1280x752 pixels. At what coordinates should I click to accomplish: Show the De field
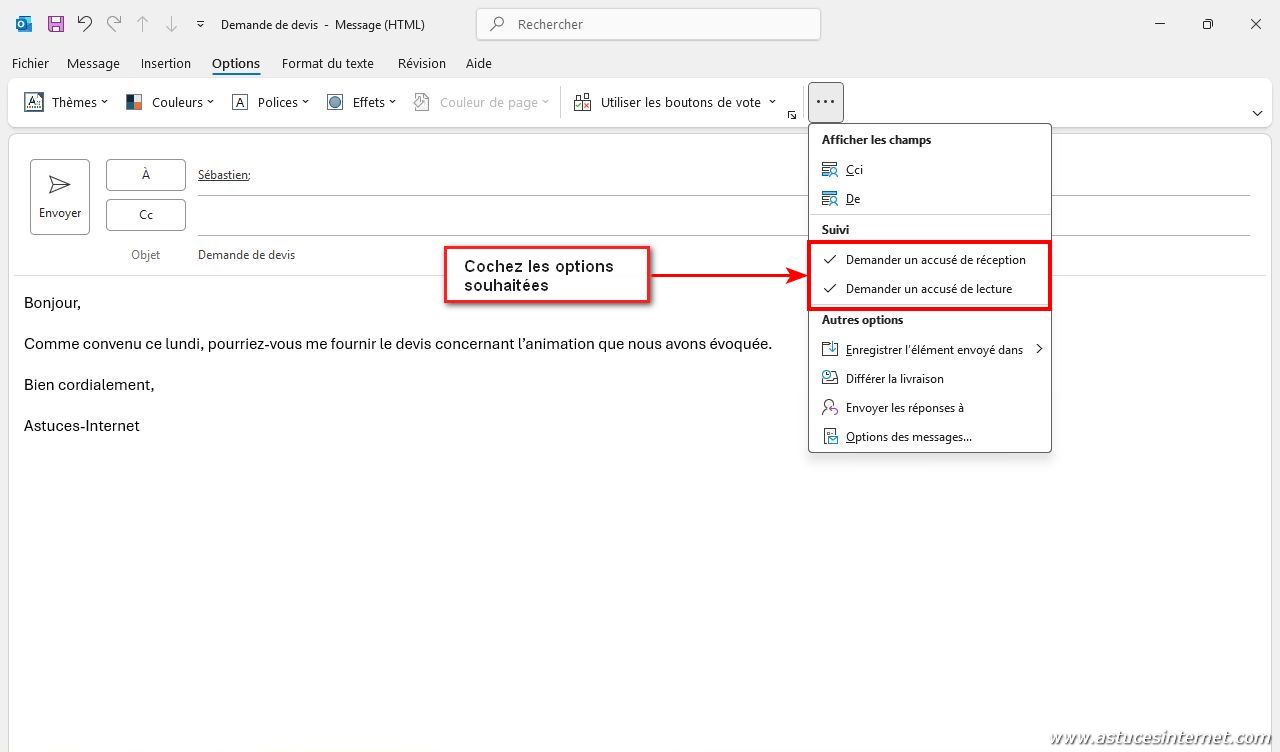[852, 199]
